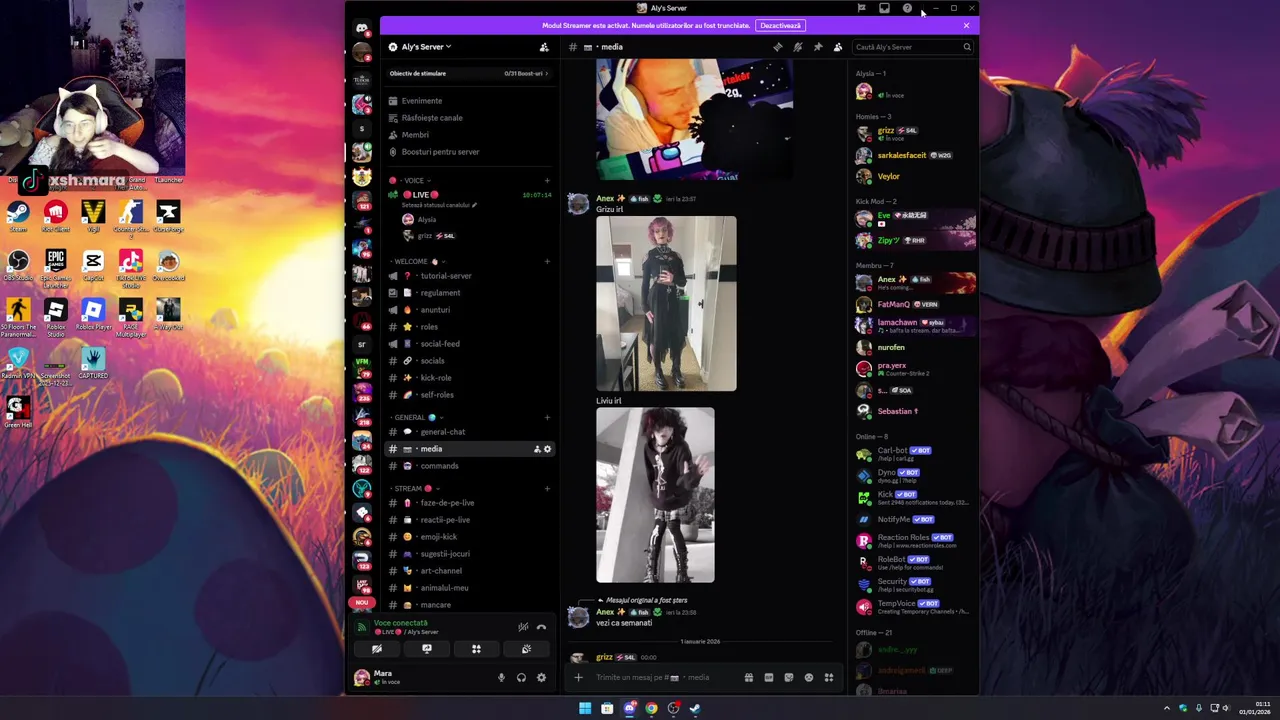The image size is (1280, 720).
Task: Add a channel to the VOICE category
Action: [547, 181]
